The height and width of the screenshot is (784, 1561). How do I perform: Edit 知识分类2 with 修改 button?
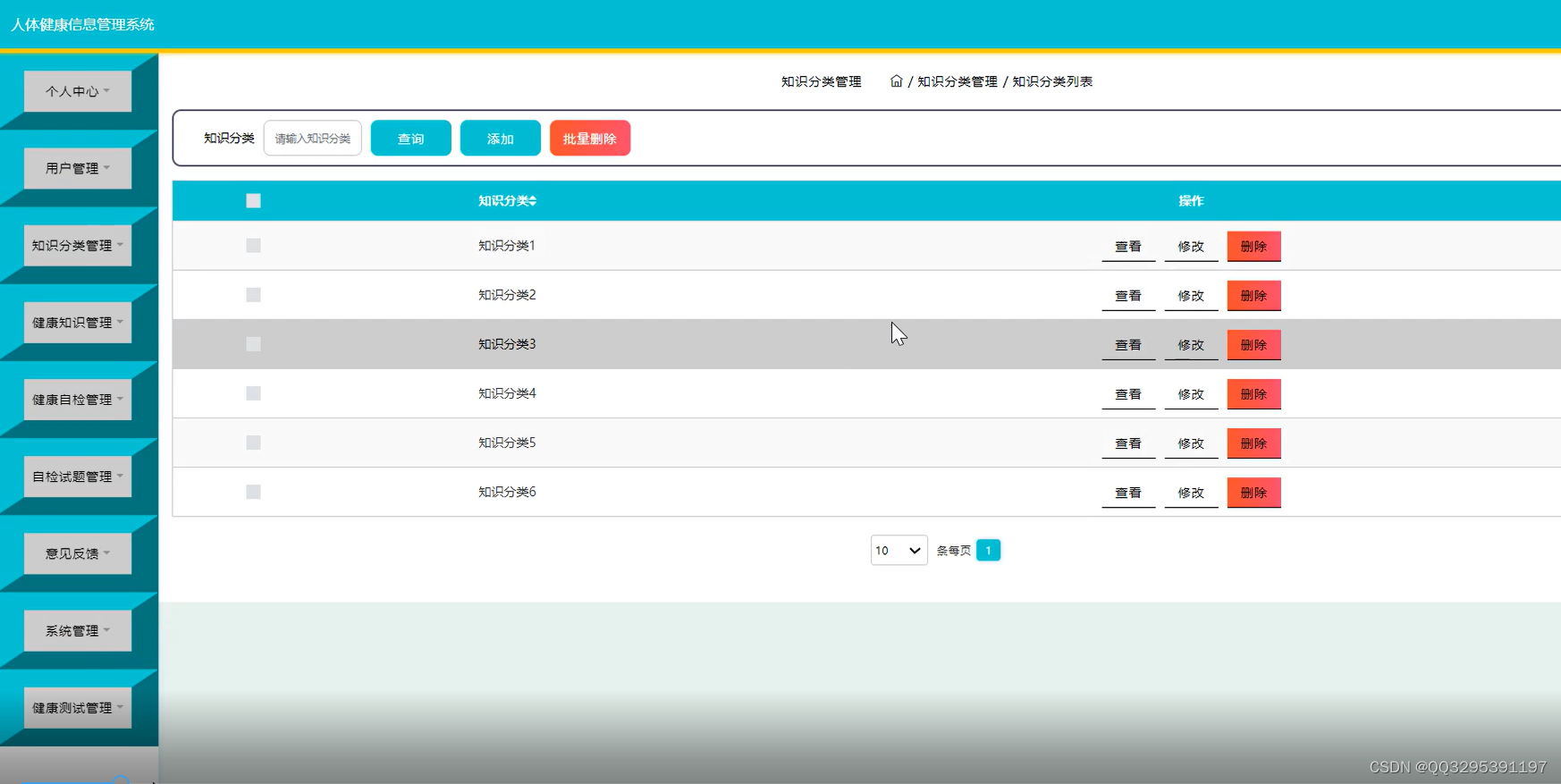pos(1191,296)
